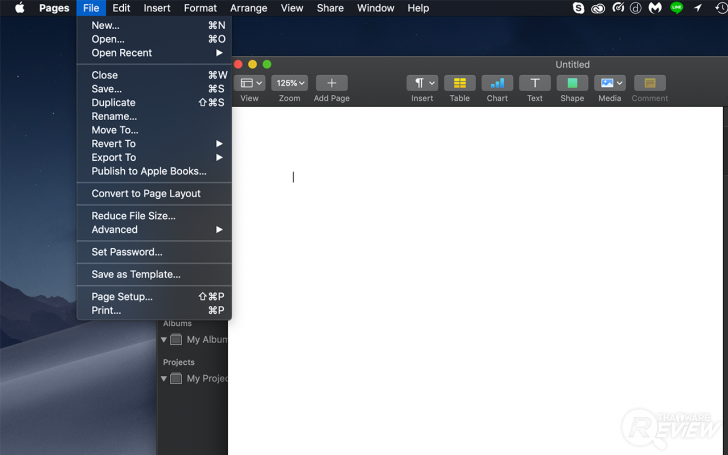This screenshot has width=728, height=455.
Task: Open Skype in the menu bar
Action: coord(578,8)
